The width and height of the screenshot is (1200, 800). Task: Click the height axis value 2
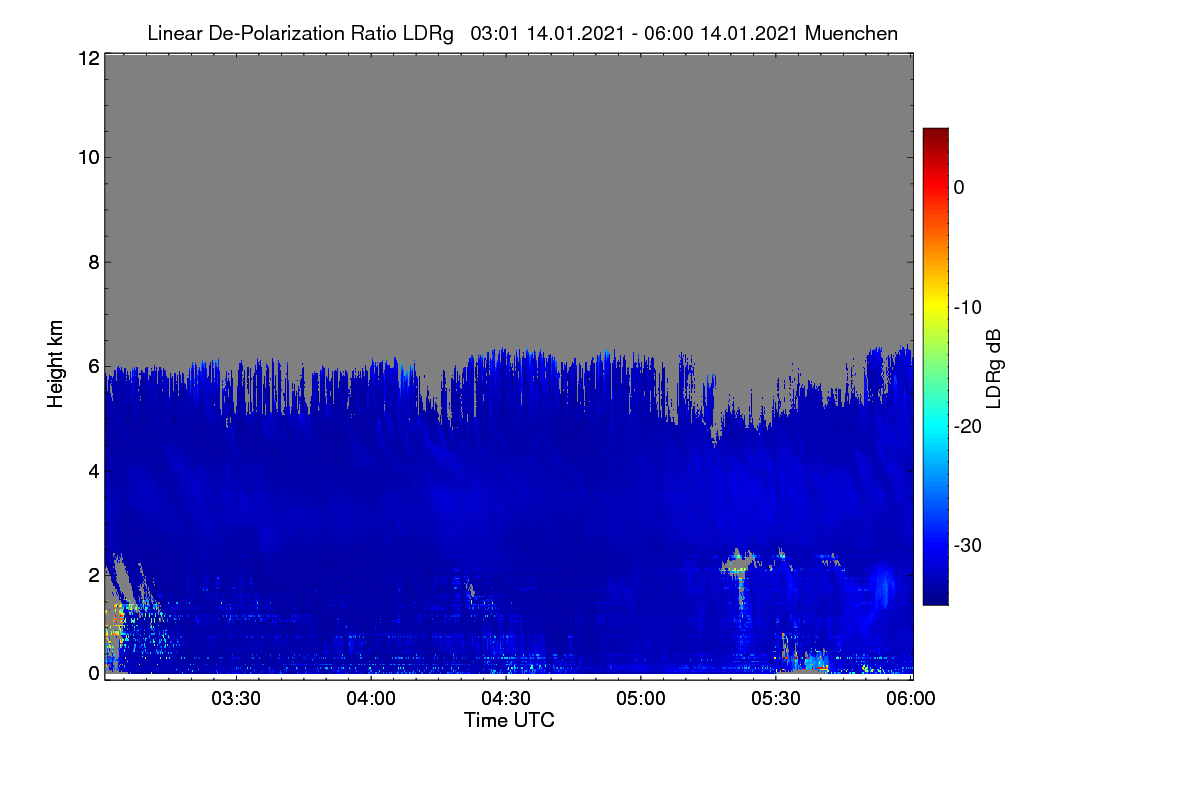click(92, 574)
